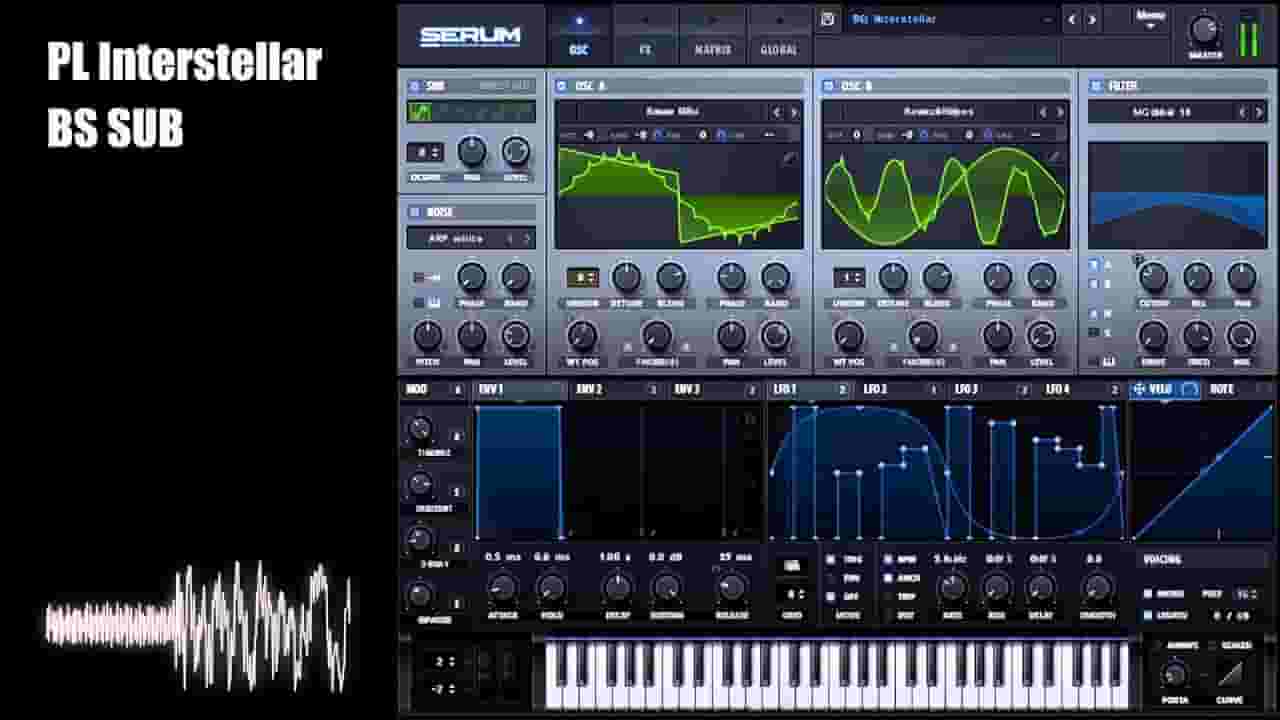
Task: Toggle OSC B on/off
Action: 828,86
